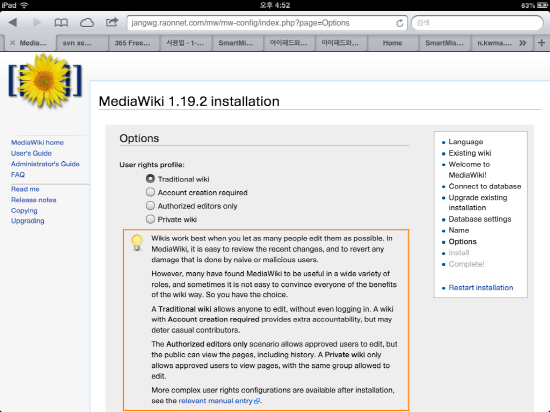
Task: Open iCloud tabs cloud icon
Action: [x=87, y=23]
